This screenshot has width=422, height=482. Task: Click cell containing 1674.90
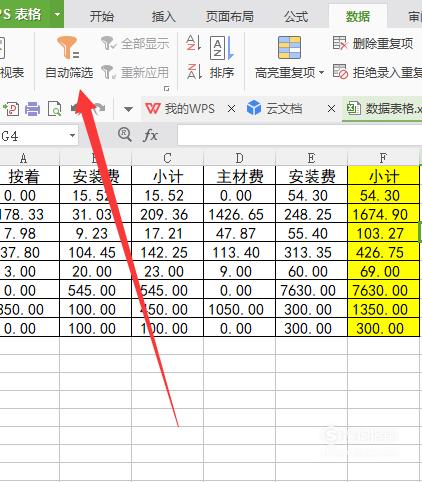383,214
